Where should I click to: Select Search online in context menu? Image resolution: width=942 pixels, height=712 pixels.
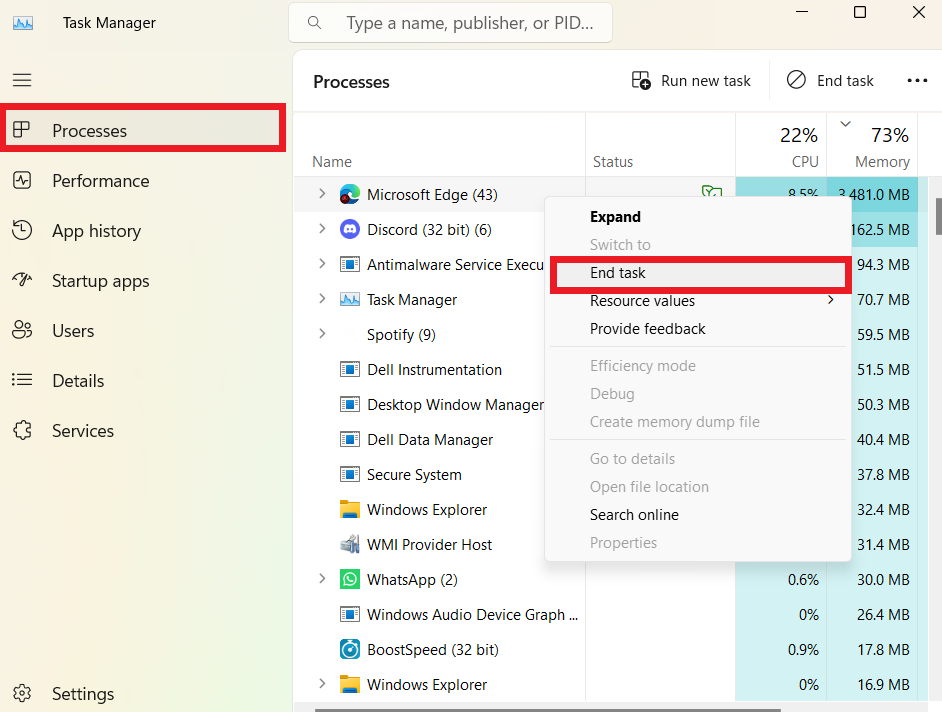(x=634, y=515)
